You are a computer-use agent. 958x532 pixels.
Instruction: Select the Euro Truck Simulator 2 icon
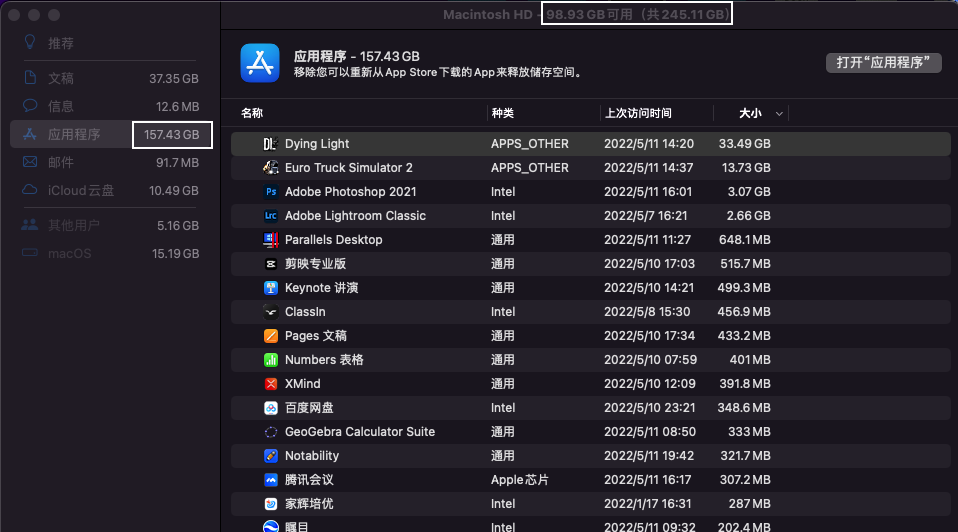(x=270, y=168)
